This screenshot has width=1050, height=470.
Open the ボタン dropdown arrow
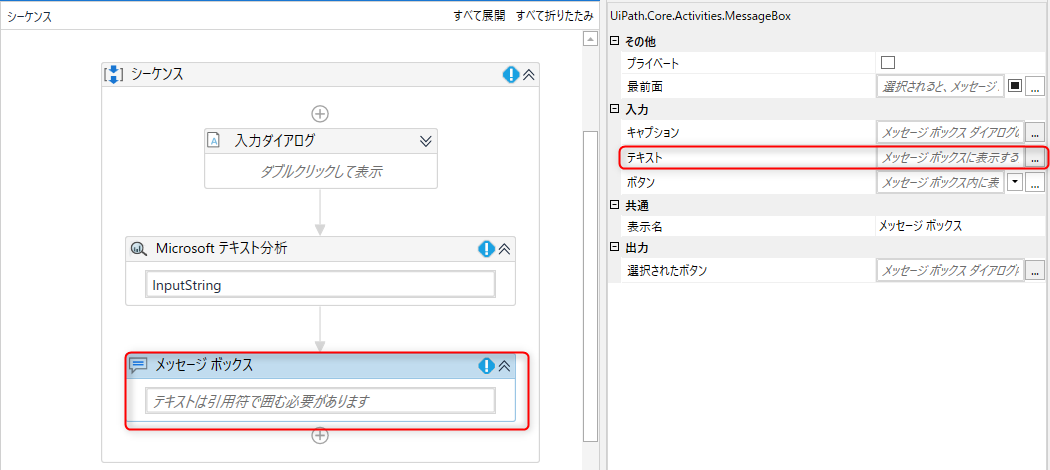[1015, 182]
